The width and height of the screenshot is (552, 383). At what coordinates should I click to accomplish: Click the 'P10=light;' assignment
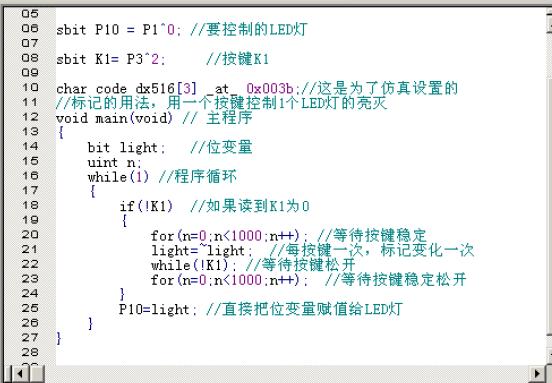coord(158,309)
